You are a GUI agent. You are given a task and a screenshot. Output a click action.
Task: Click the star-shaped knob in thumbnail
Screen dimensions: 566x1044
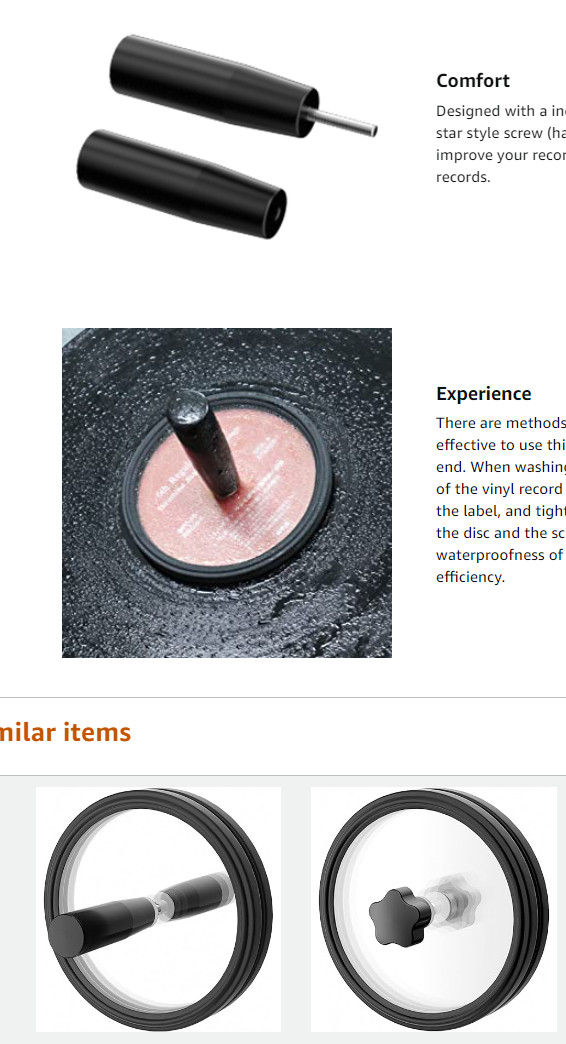click(399, 915)
